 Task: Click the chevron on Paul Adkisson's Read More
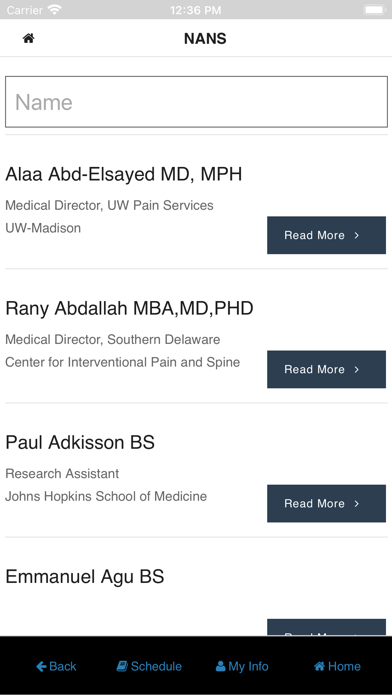[356, 503]
